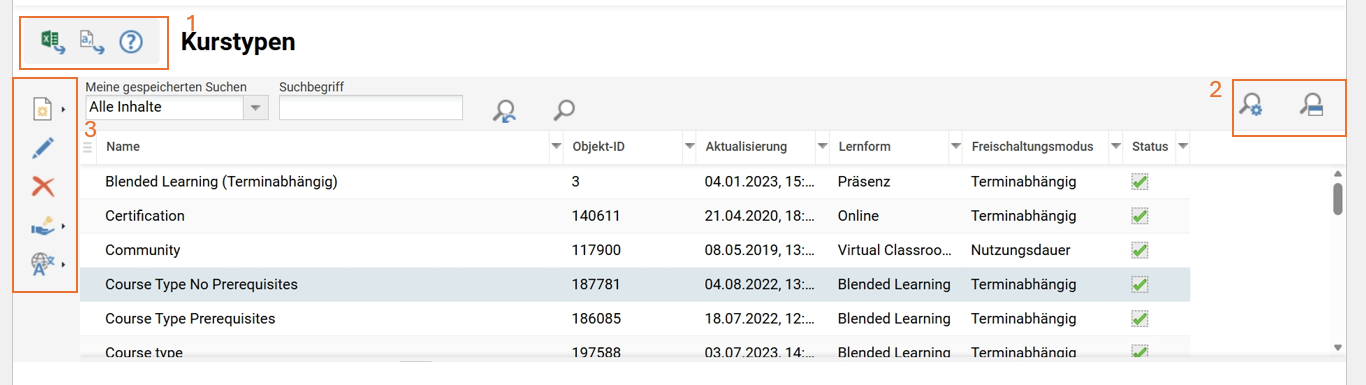
Task: Create new course type icon
Action: click(x=42, y=109)
